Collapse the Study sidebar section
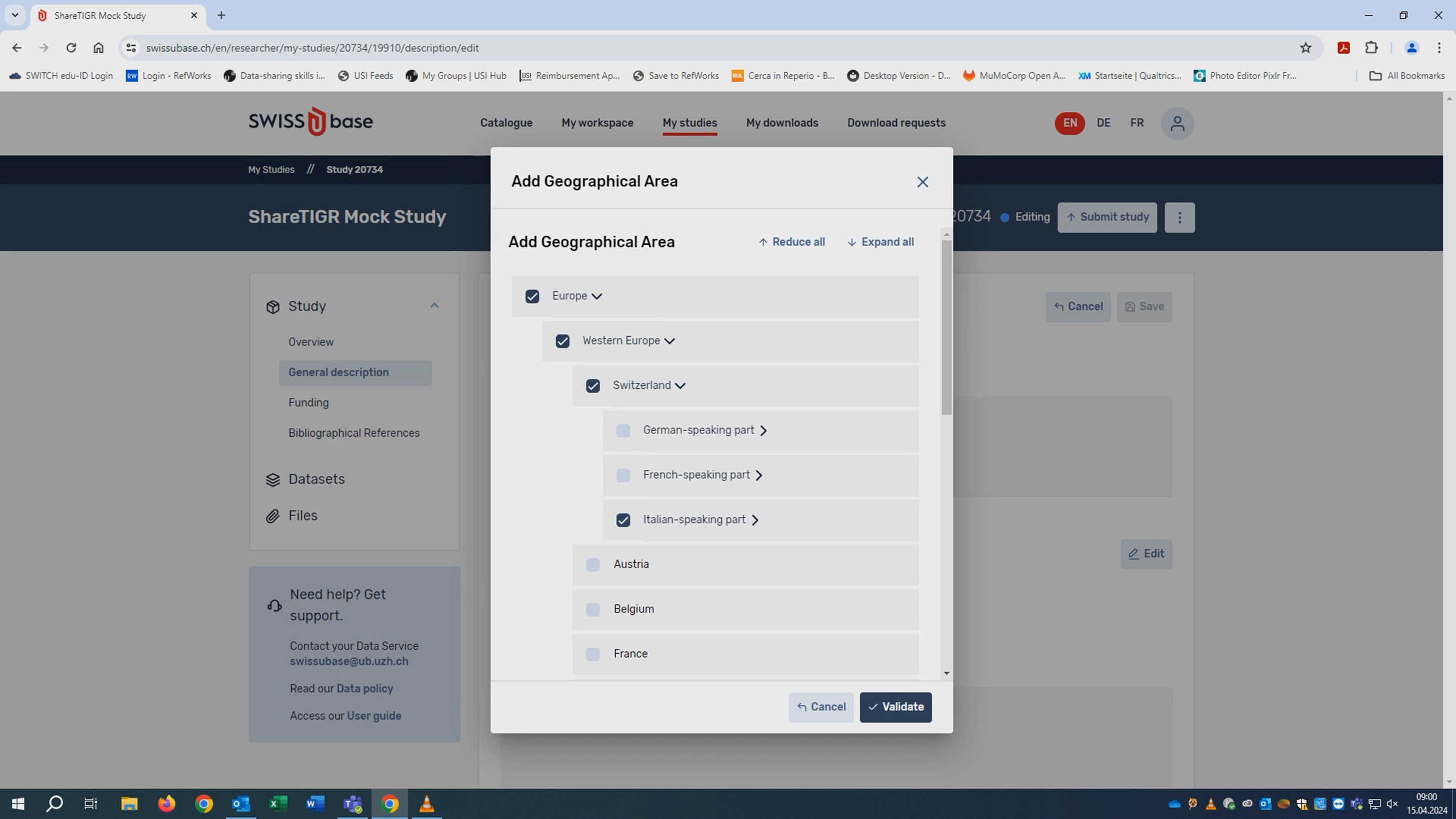The width and height of the screenshot is (1456, 819). (x=434, y=306)
